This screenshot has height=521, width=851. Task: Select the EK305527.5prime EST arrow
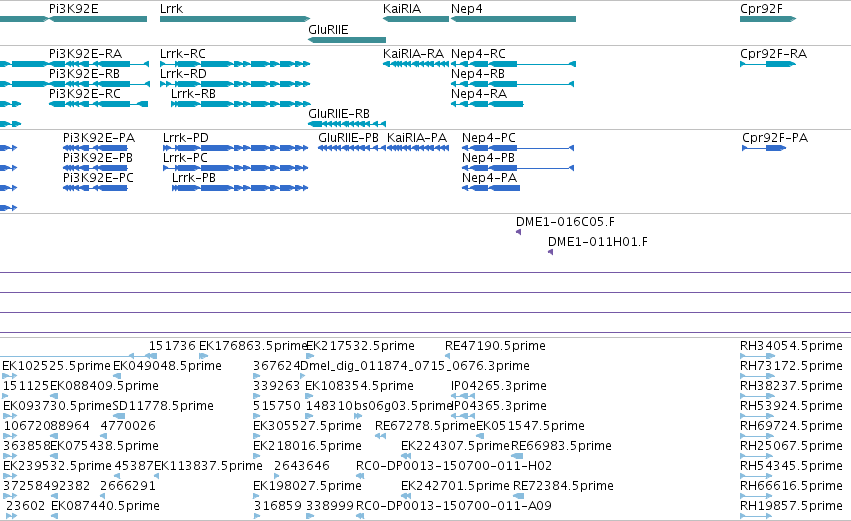click(x=257, y=436)
